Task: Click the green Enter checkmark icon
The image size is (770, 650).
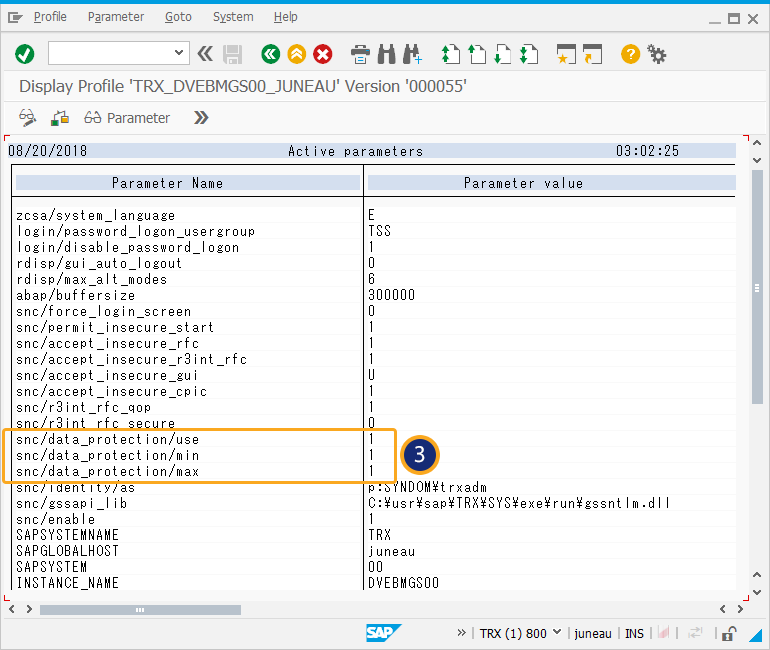Action: point(25,54)
